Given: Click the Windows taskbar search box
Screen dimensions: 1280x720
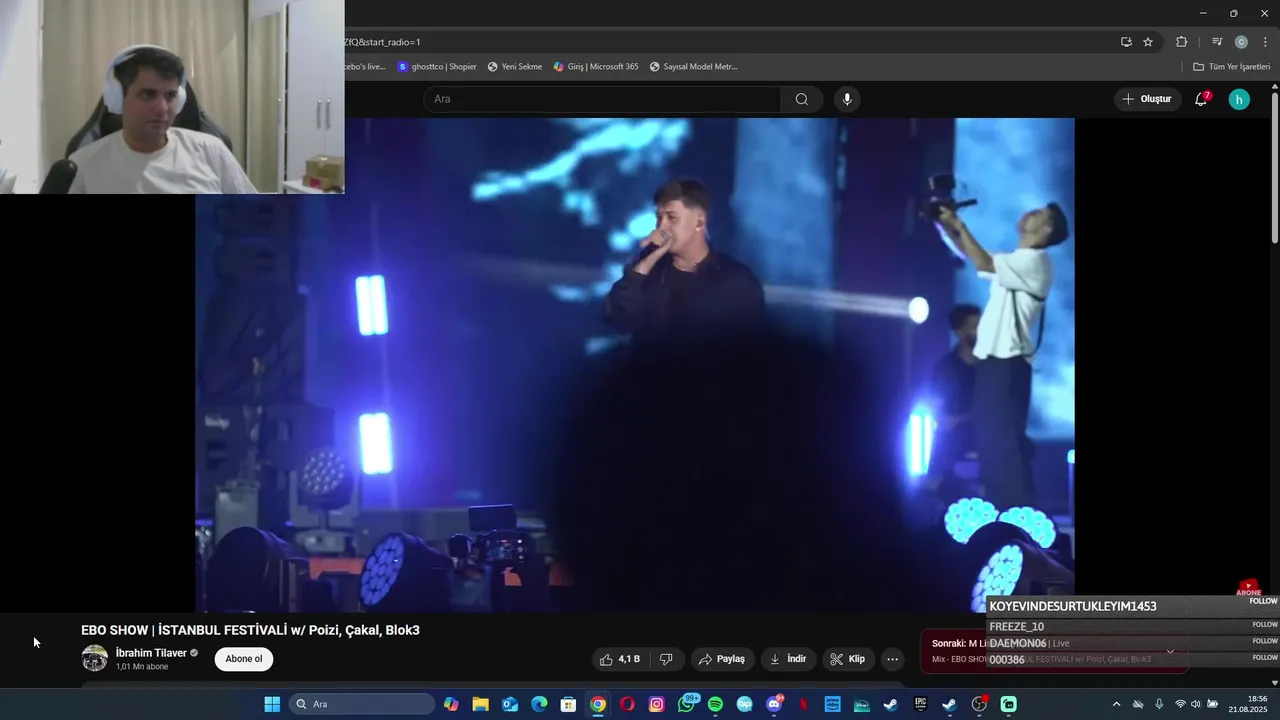Looking at the screenshot, I should pyautogui.click(x=362, y=704).
